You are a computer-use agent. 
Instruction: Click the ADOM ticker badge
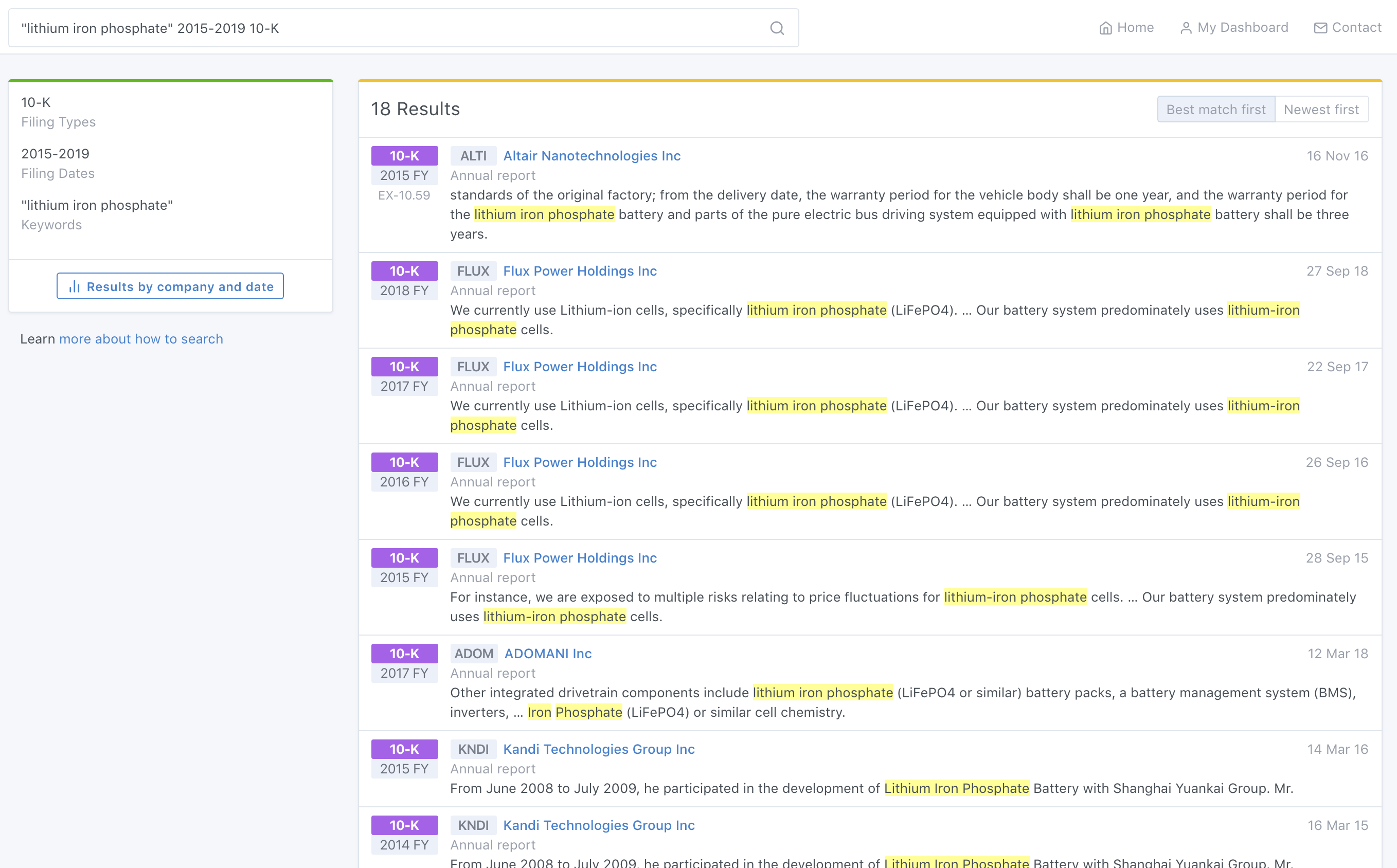pos(473,653)
